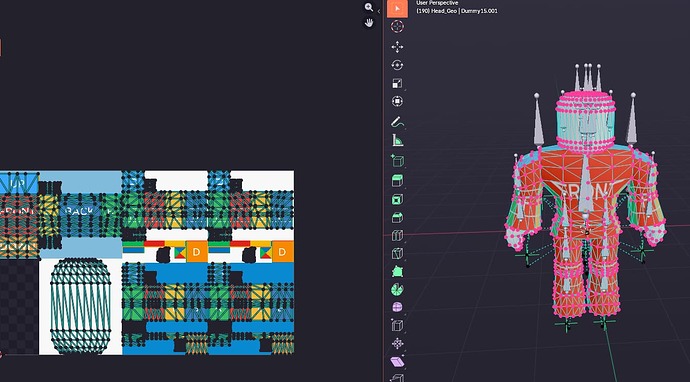Click the 'BACK' label in the UV texture
Viewport: 690px width, 382px height.
(x=79, y=212)
